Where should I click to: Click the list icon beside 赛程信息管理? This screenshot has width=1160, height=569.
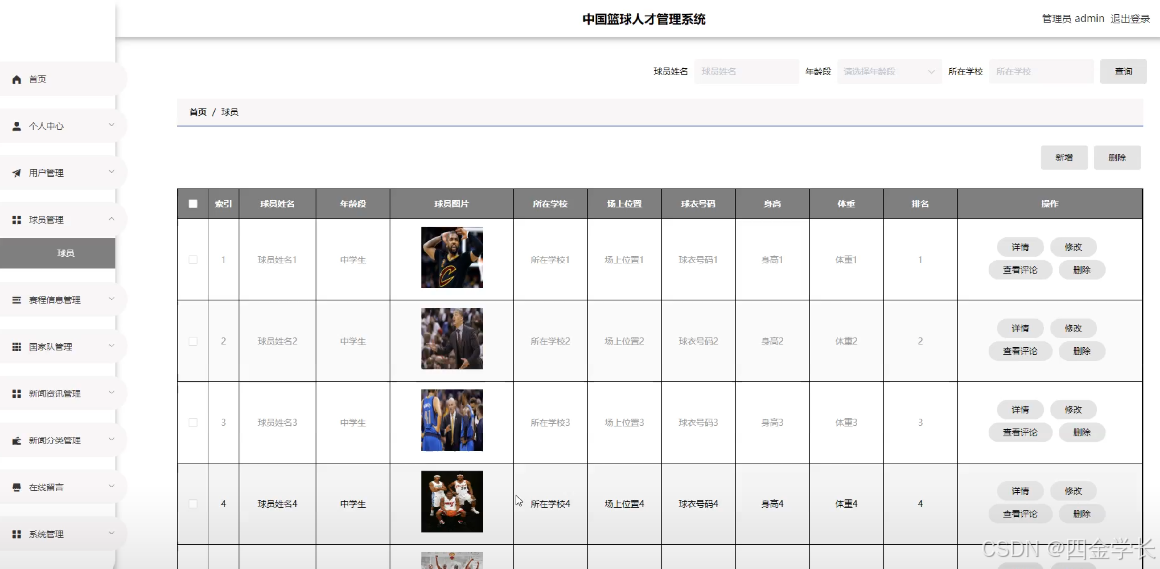coord(17,300)
